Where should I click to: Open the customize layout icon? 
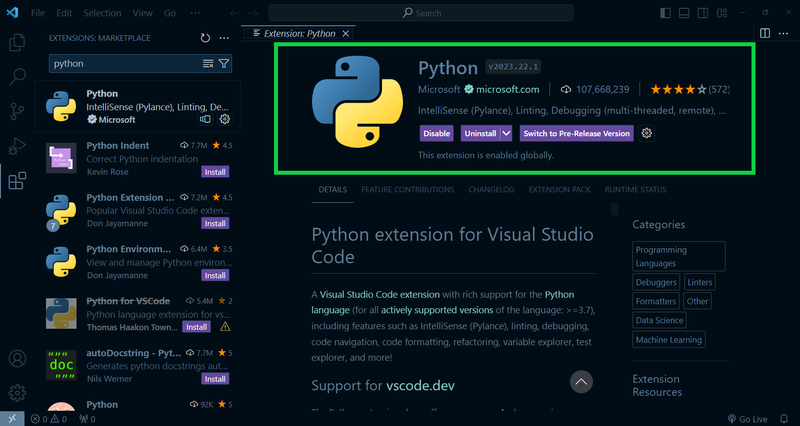pyautogui.click(x=721, y=13)
